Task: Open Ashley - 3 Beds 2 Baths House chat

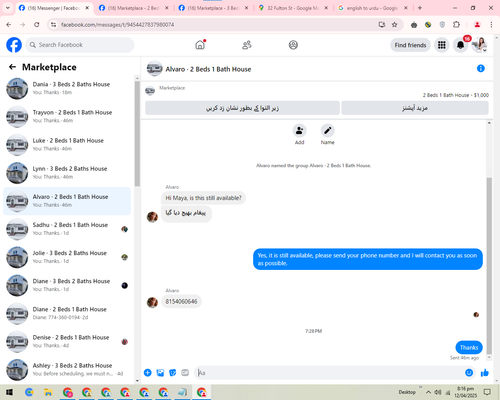Action: point(67,370)
